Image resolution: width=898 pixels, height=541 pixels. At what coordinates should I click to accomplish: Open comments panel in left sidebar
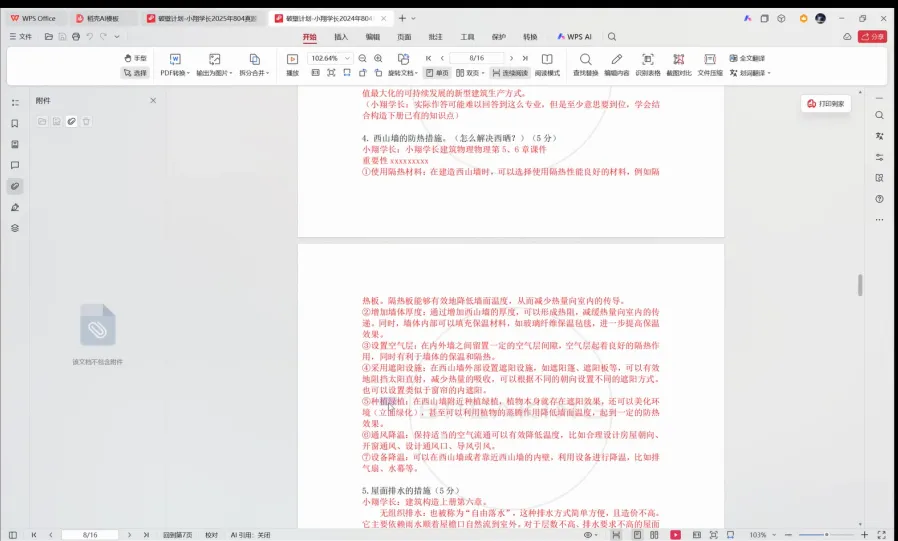tap(15, 165)
